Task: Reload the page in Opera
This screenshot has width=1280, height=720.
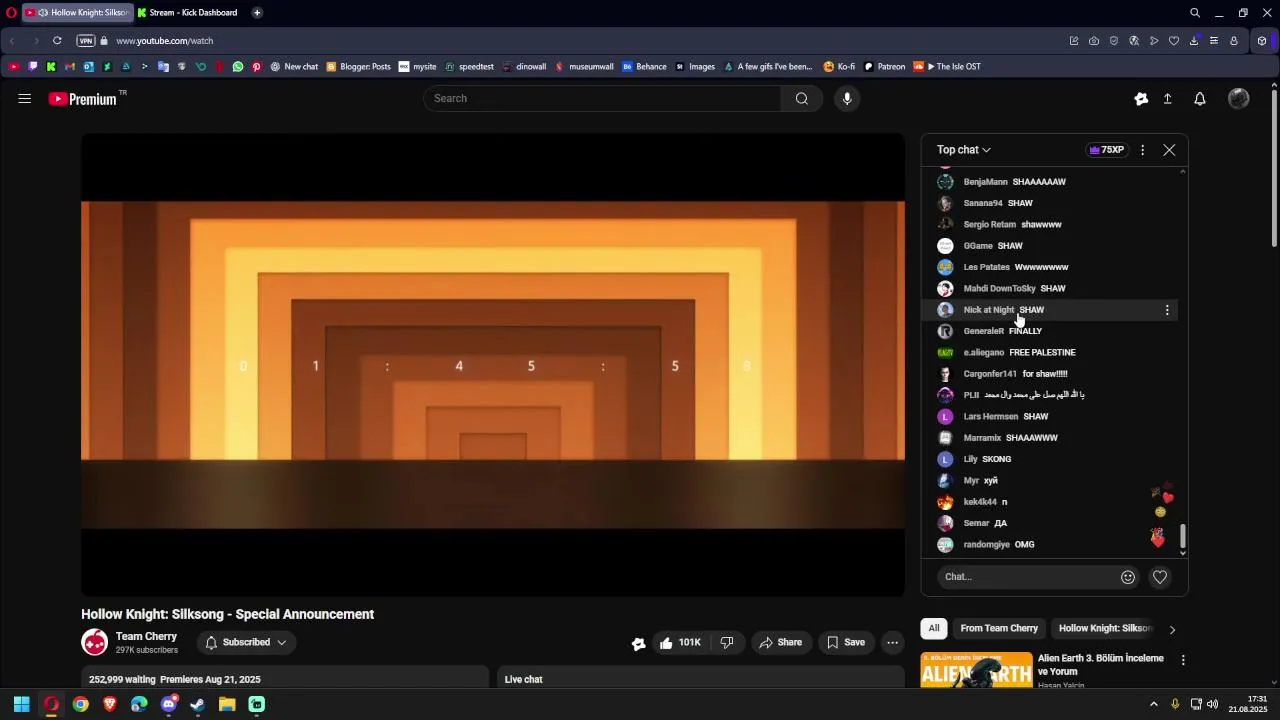Action: click(x=57, y=41)
